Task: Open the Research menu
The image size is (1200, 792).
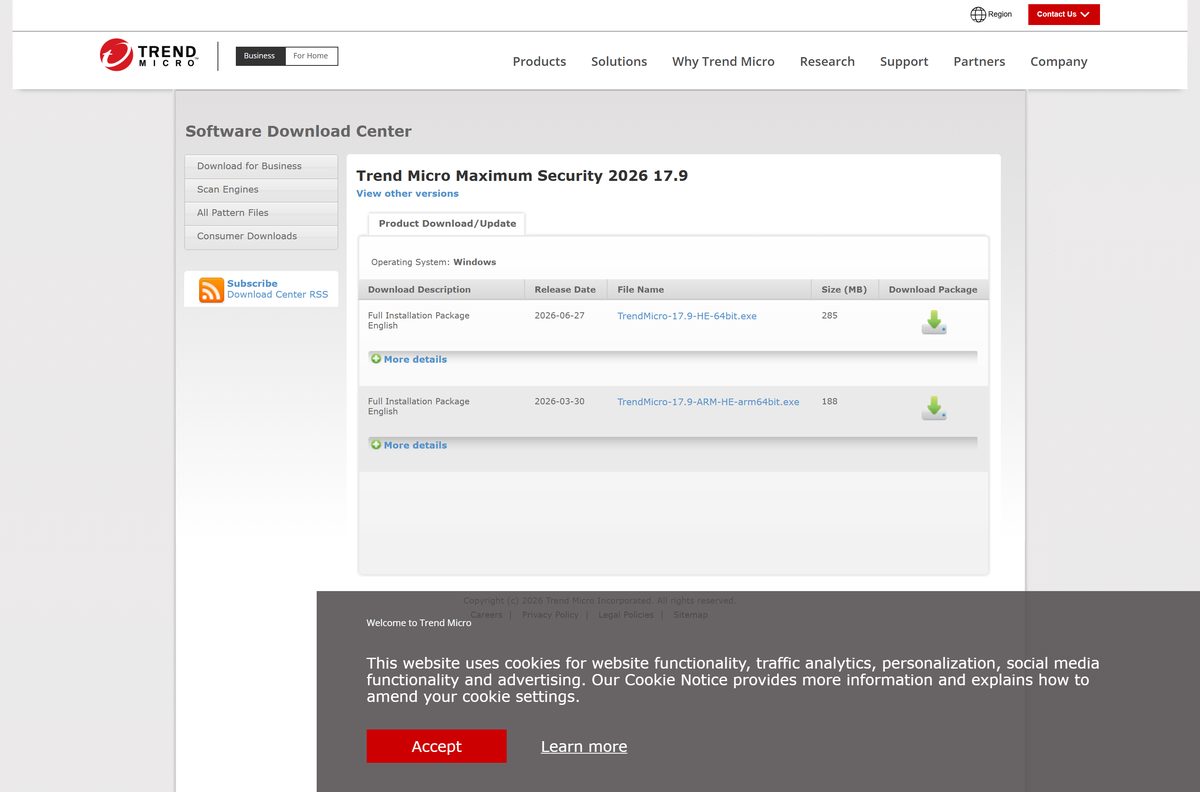Action: [x=827, y=61]
